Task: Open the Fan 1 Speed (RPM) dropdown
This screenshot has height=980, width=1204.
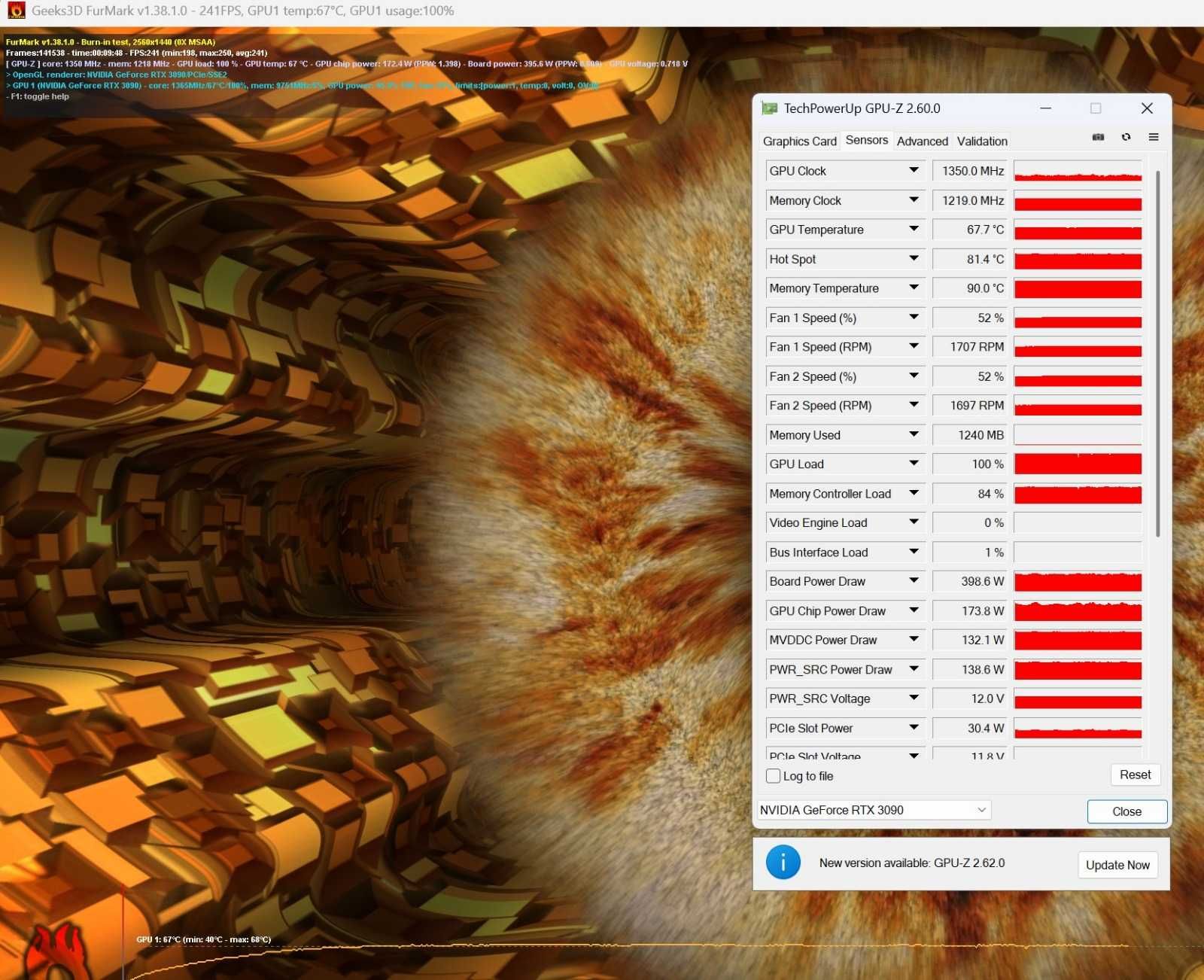Action: [x=914, y=347]
